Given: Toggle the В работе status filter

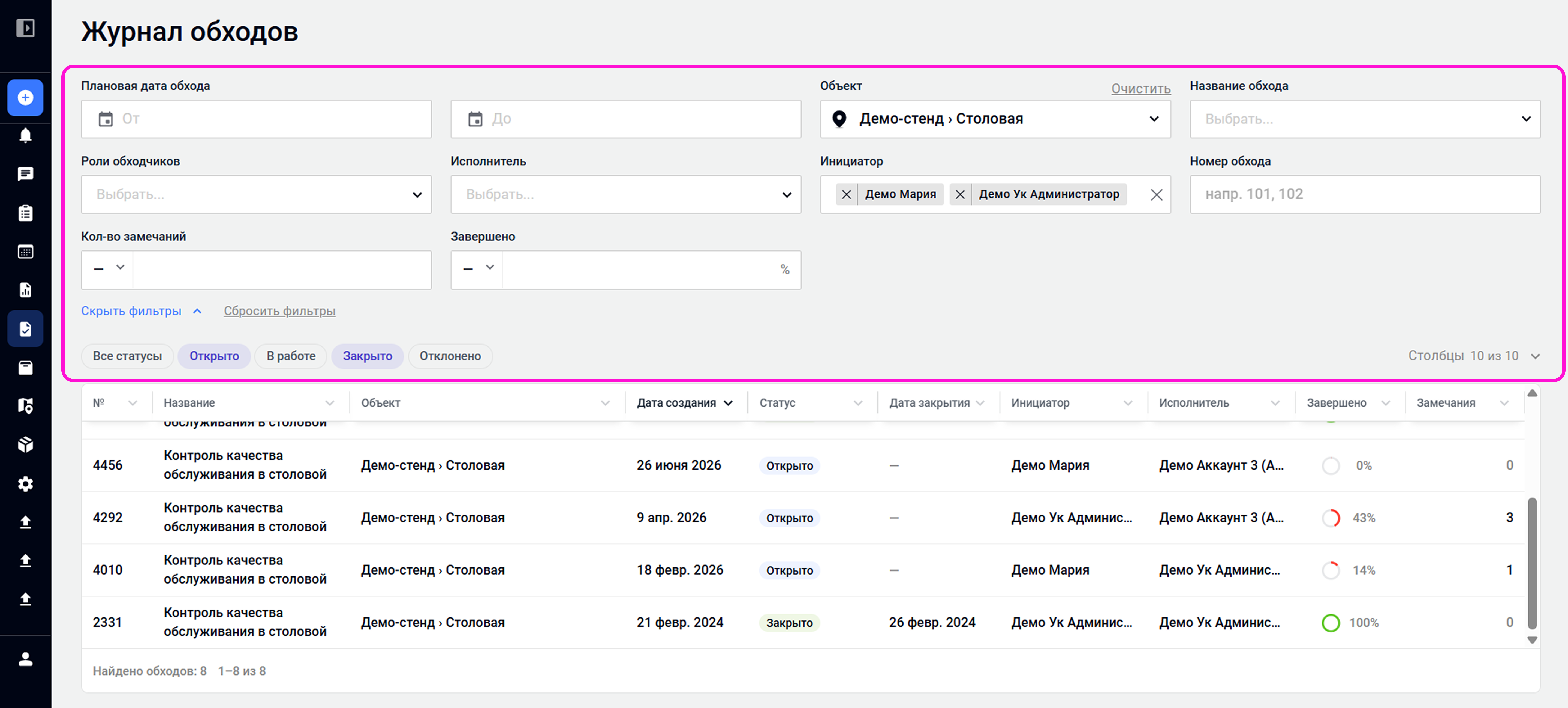Looking at the screenshot, I should point(291,356).
